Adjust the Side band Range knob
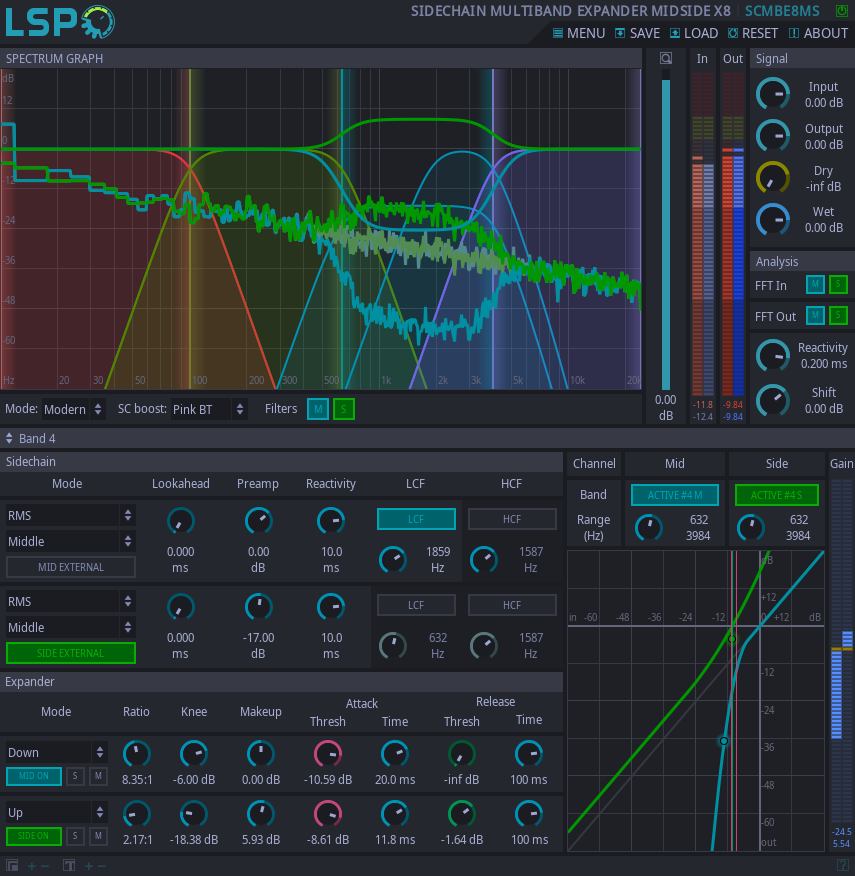The height and width of the screenshot is (876, 855). coord(750,528)
